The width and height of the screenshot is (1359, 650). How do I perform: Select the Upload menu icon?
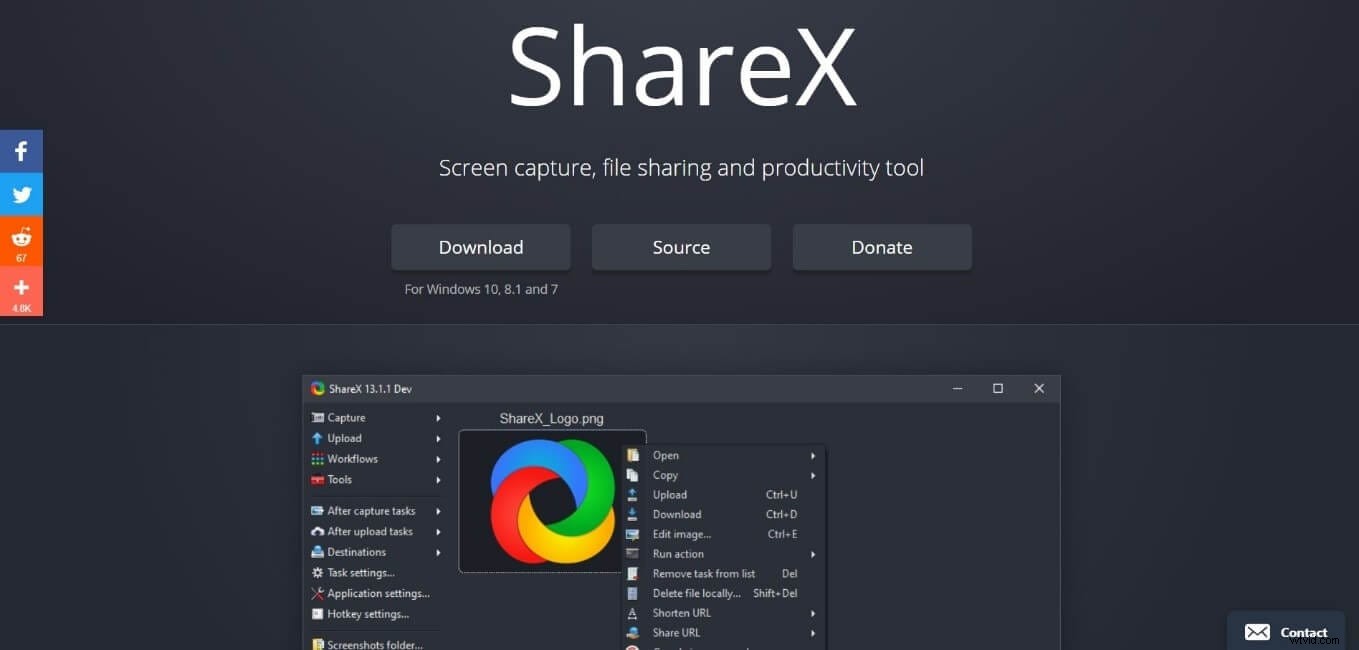click(x=318, y=438)
